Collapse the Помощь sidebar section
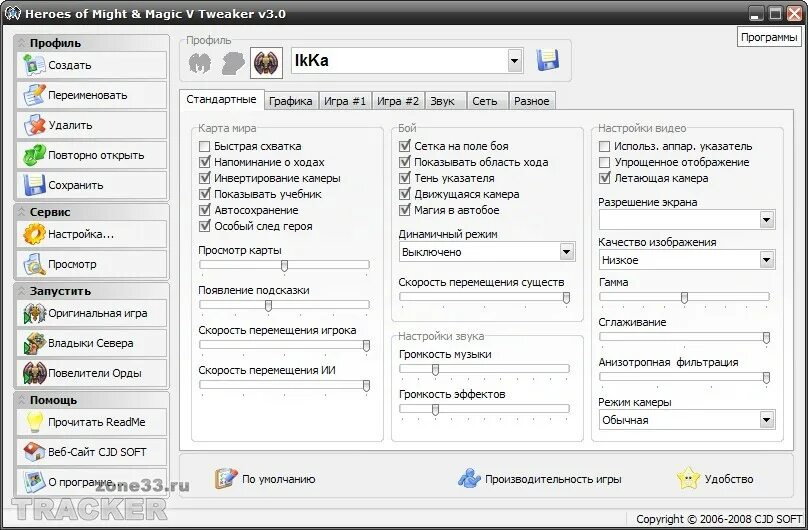 tap(22, 400)
